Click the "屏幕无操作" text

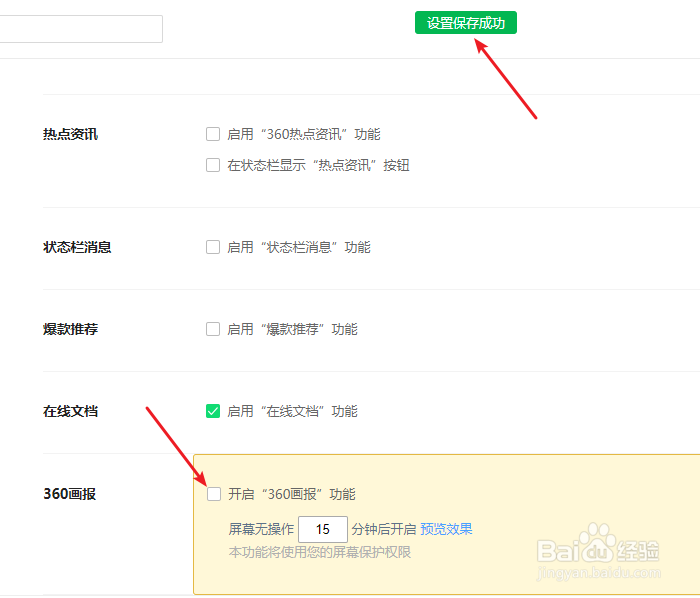click(x=261, y=529)
